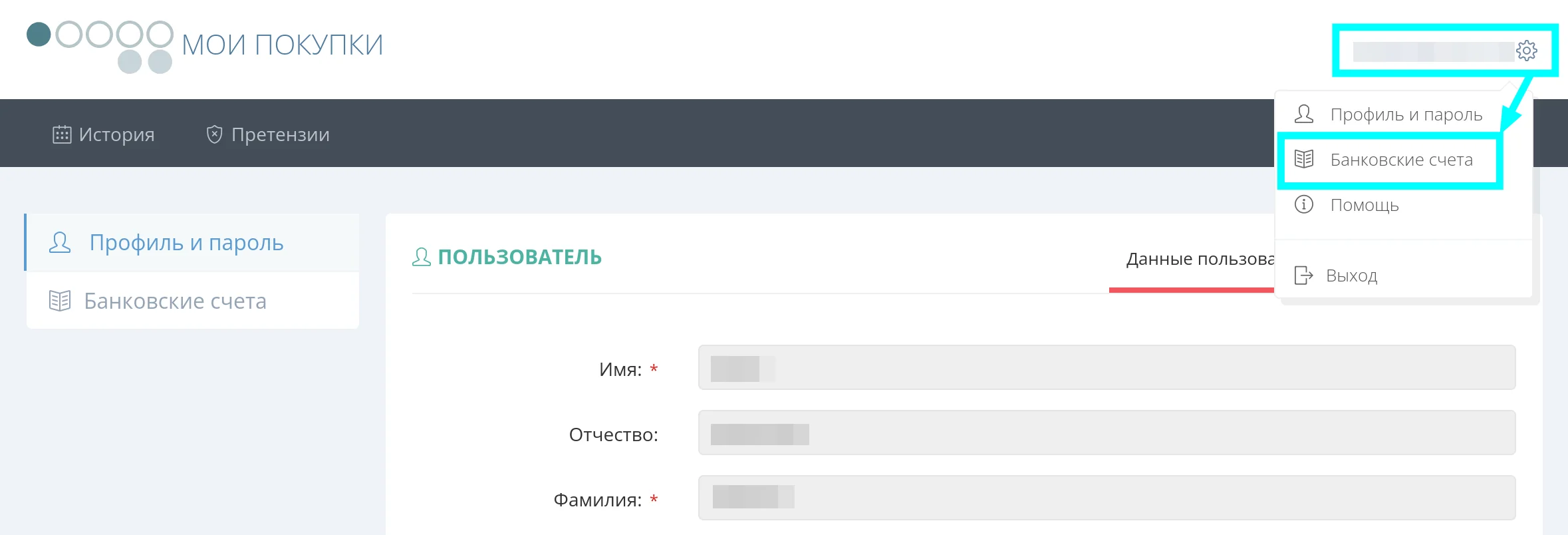The width and height of the screenshot is (1568, 535).
Task: Click Выход to log out
Action: [x=1351, y=274]
